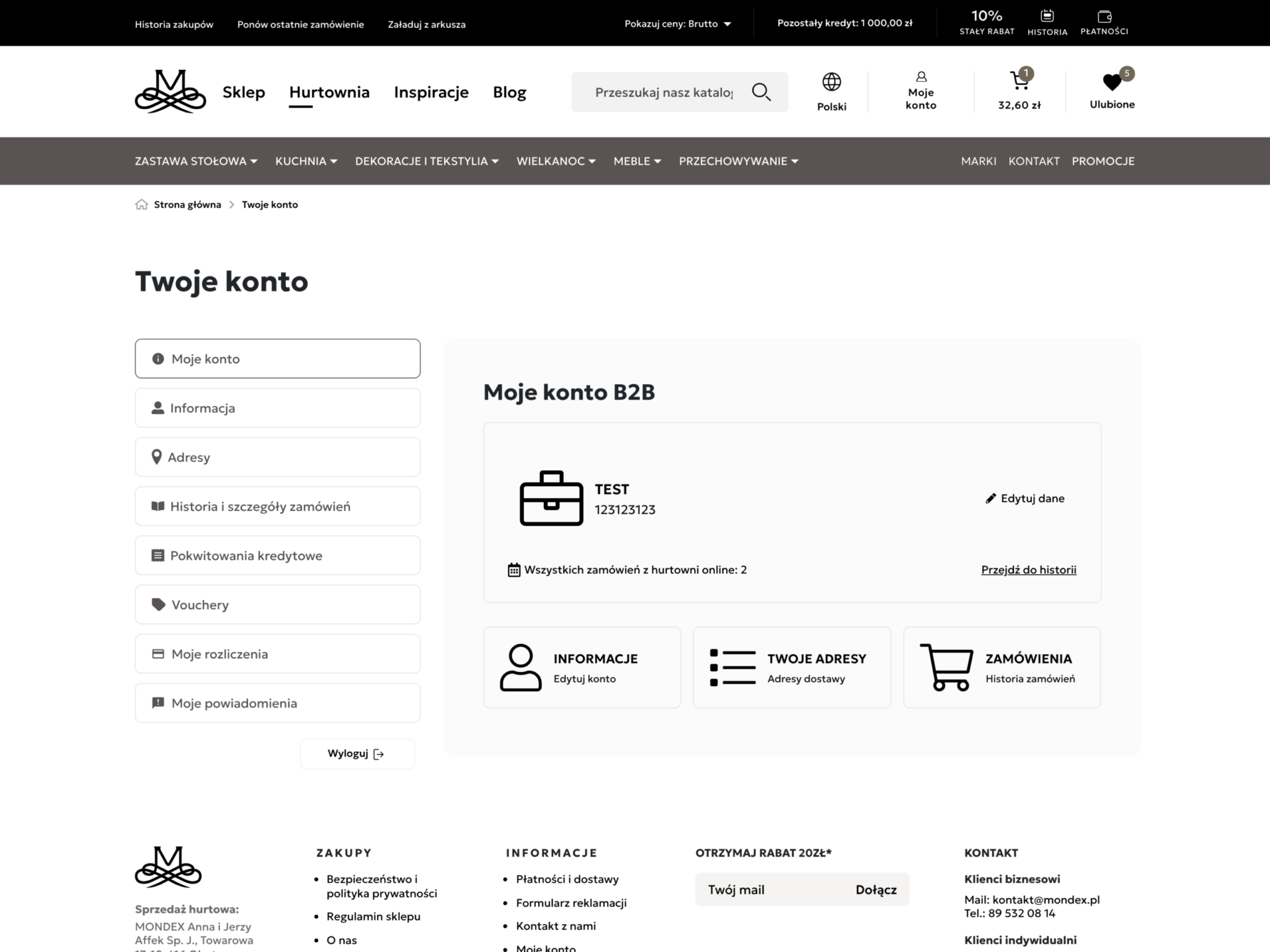
Task: Open the Kontakt link in navigation bar
Action: point(1034,161)
